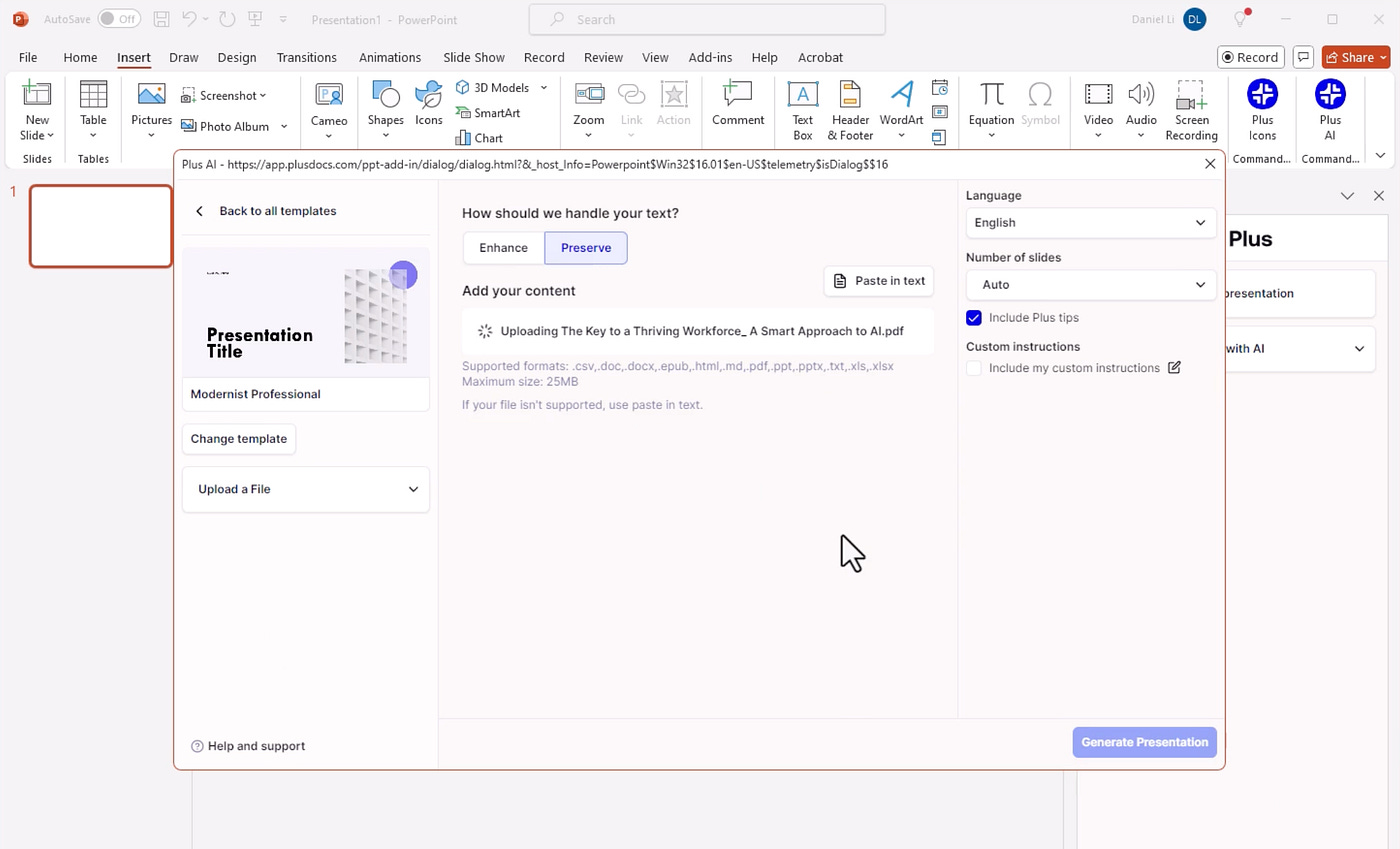Click the Zoom icon in ribbon
1400x849 pixels.
(x=589, y=95)
